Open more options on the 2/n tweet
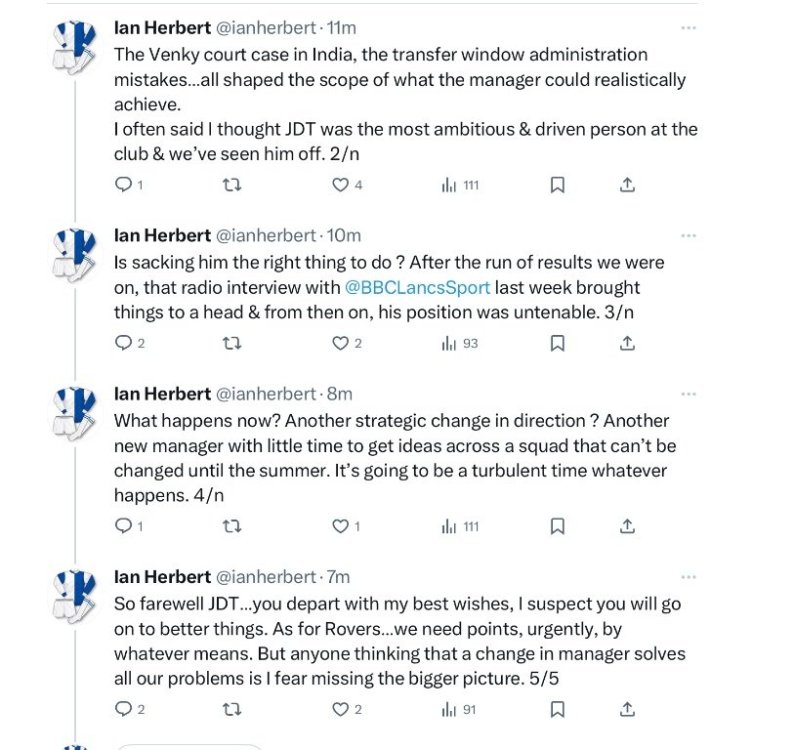 (687, 27)
